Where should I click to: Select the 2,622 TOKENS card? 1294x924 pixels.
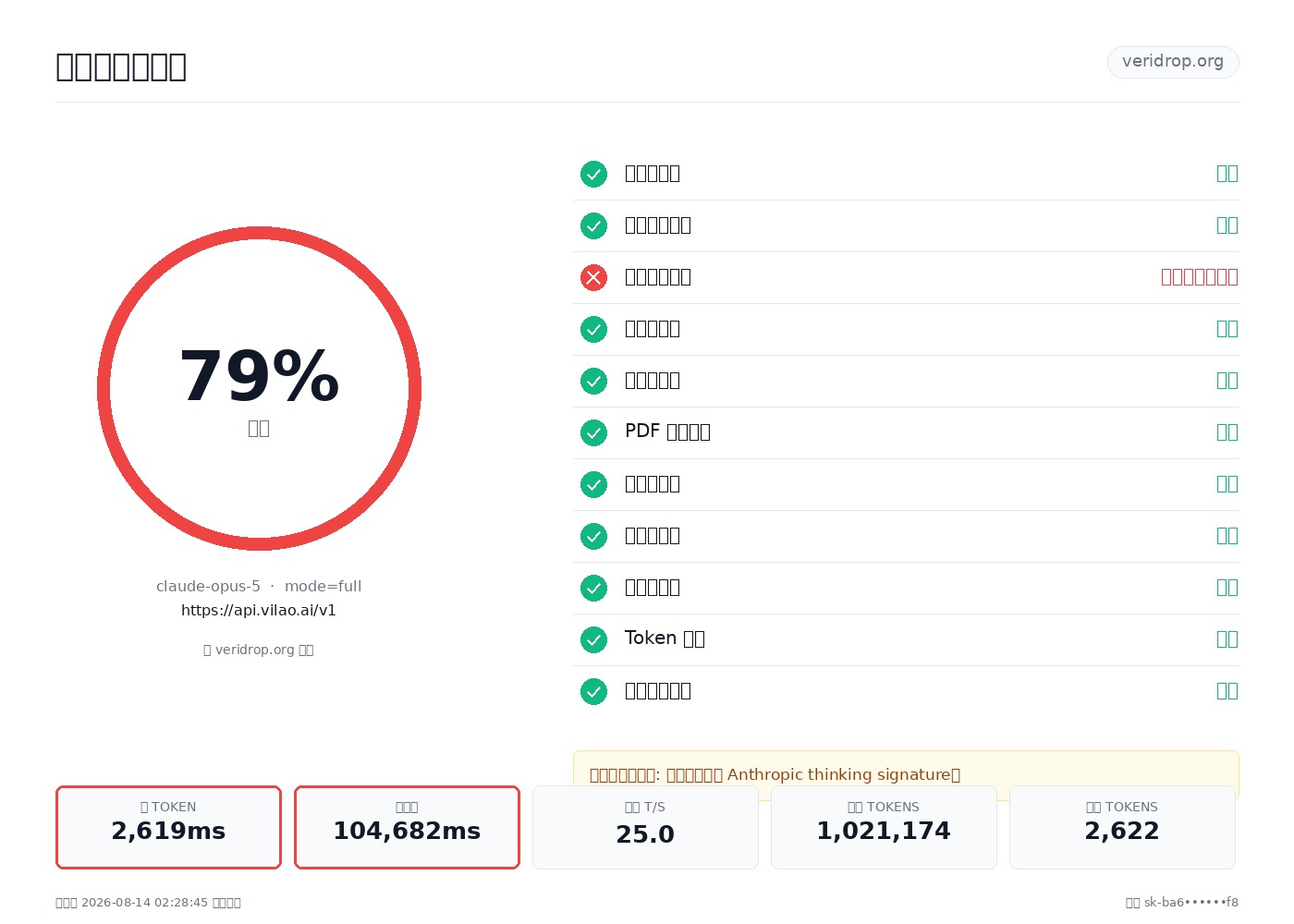pyautogui.click(x=1122, y=827)
